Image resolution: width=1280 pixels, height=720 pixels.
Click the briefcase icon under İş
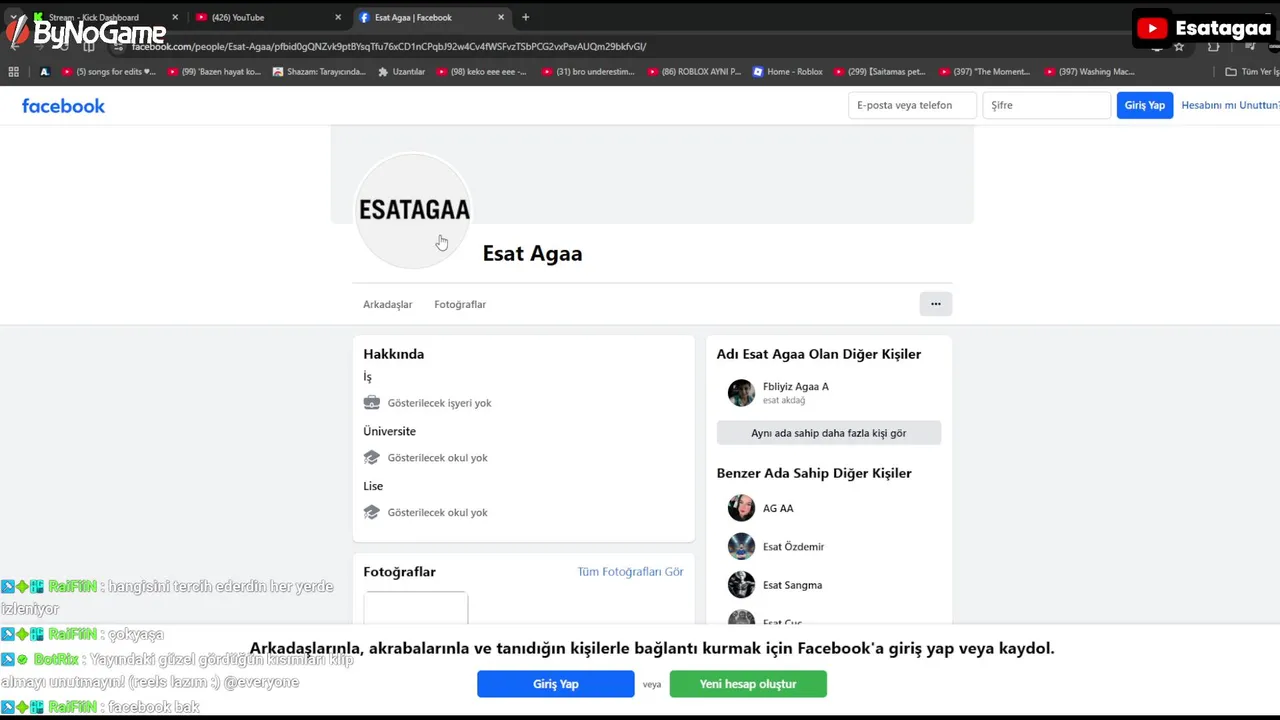point(372,403)
